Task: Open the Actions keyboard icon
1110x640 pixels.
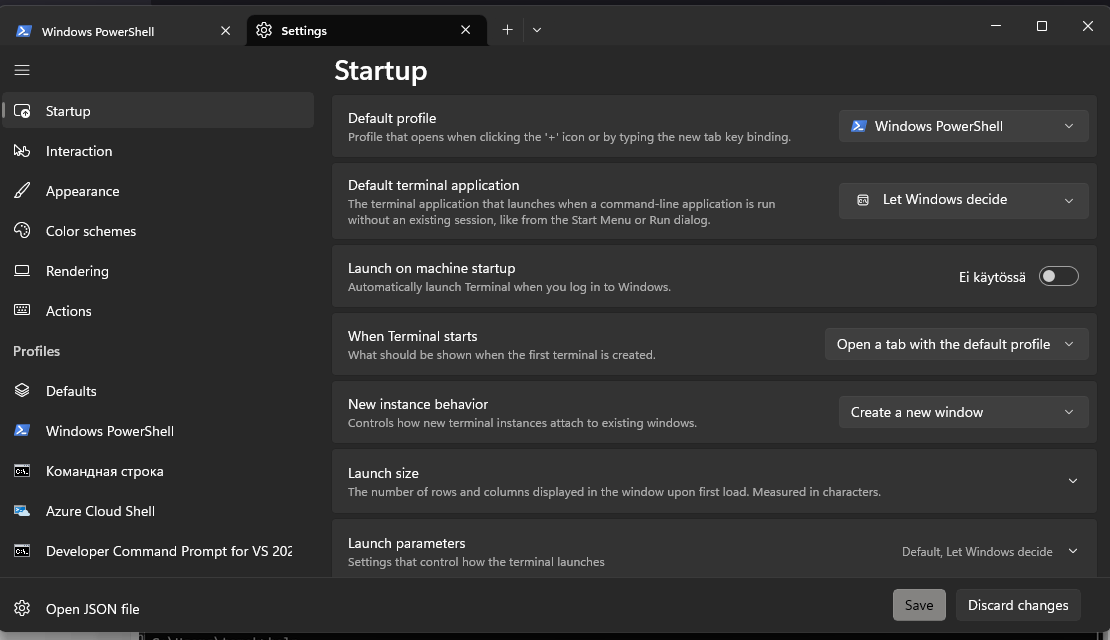Action: 23,311
